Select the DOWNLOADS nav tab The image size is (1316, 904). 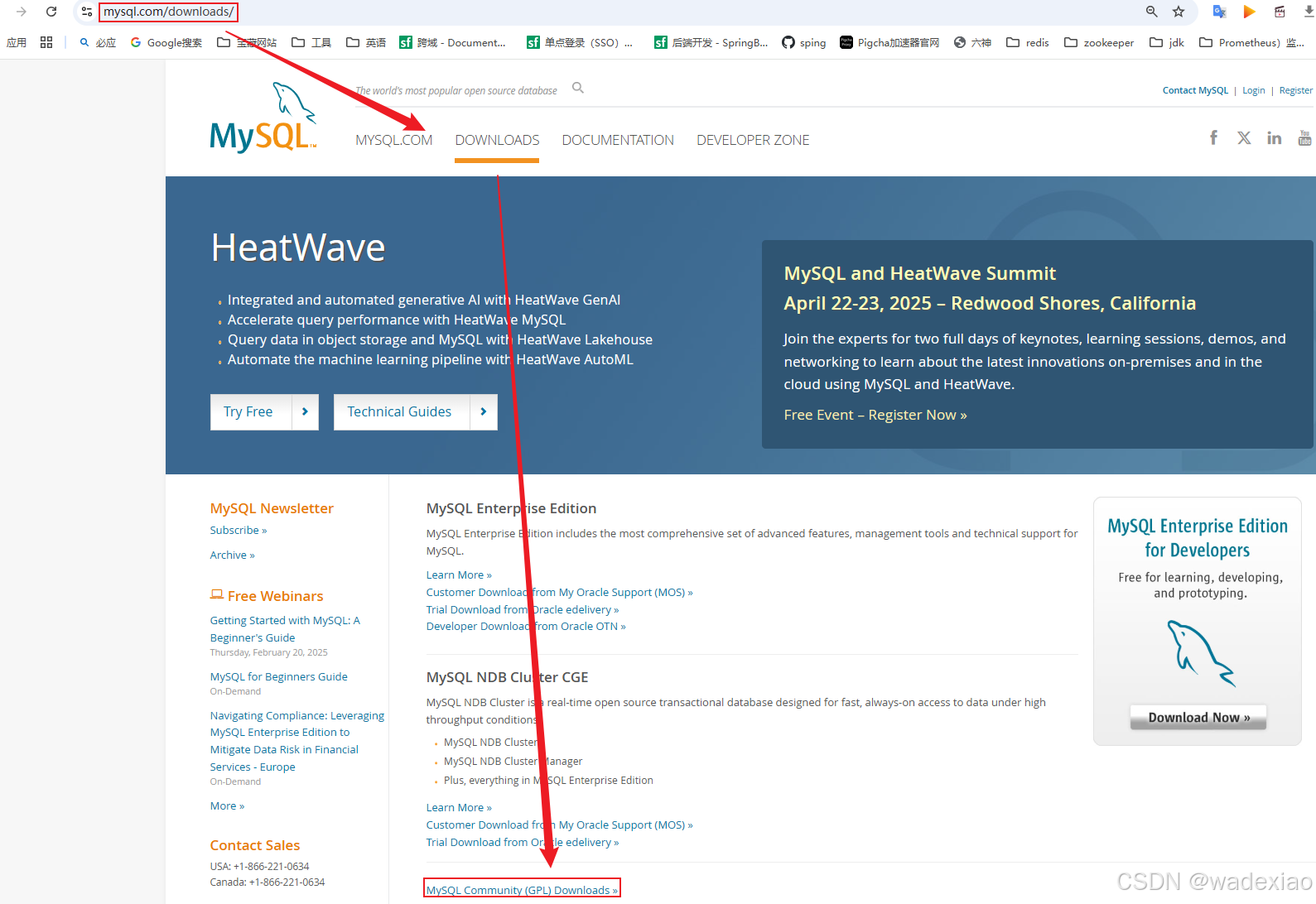pos(497,140)
